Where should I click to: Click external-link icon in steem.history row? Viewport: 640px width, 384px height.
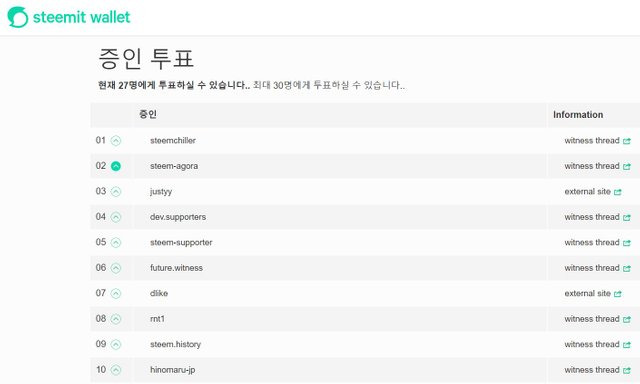(627, 345)
